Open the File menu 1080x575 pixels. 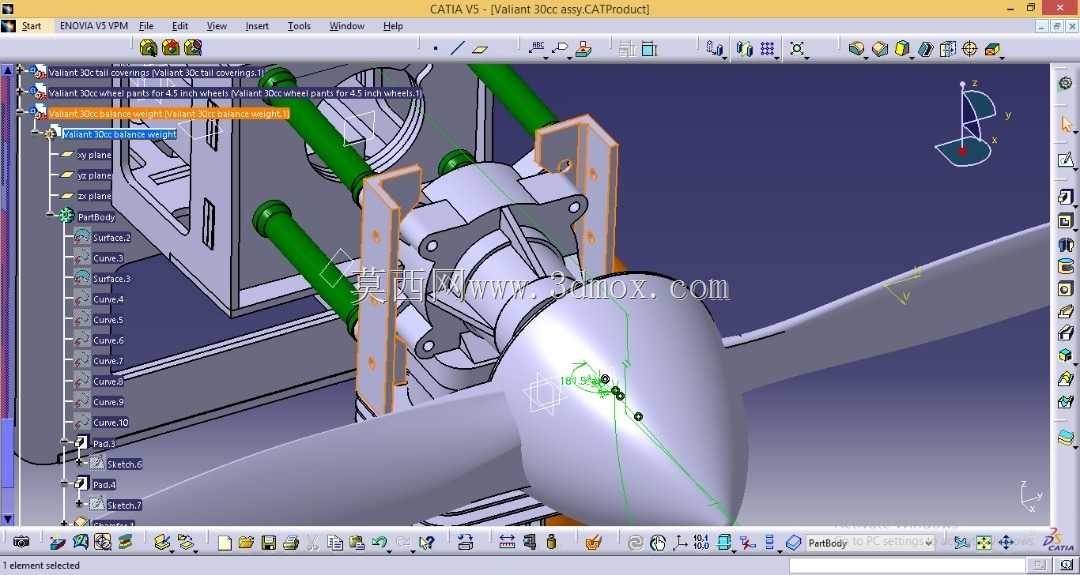[x=146, y=26]
